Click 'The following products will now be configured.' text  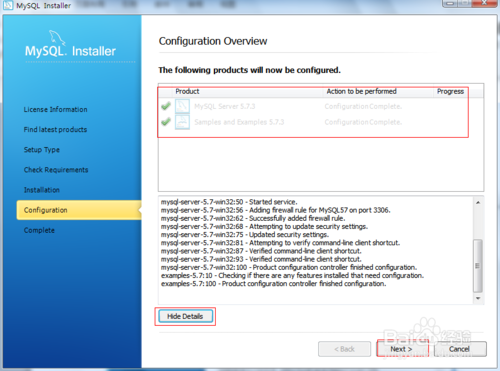pyautogui.click(x=249, y=70)
